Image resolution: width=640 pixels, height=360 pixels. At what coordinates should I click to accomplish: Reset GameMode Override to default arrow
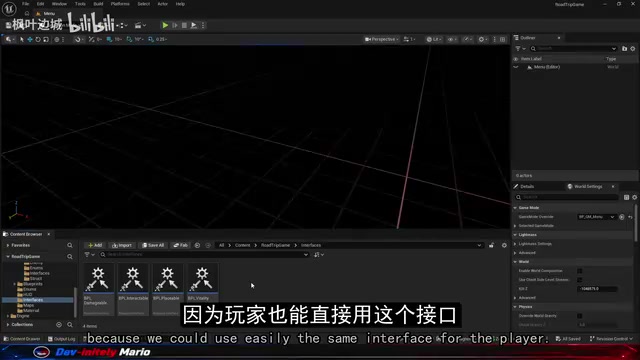[631, 217]
